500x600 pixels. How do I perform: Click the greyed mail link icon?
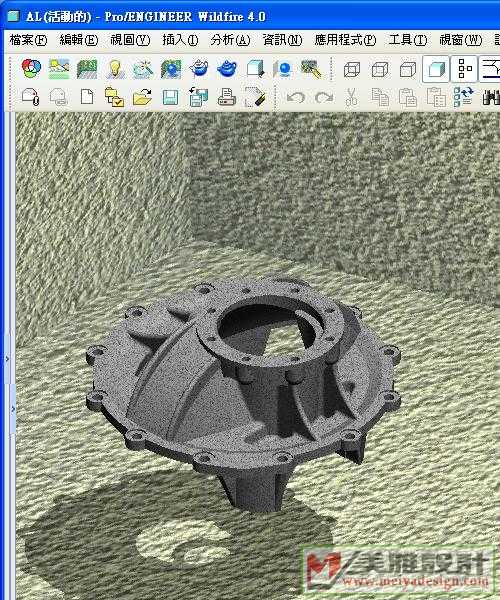coord(59,97)
